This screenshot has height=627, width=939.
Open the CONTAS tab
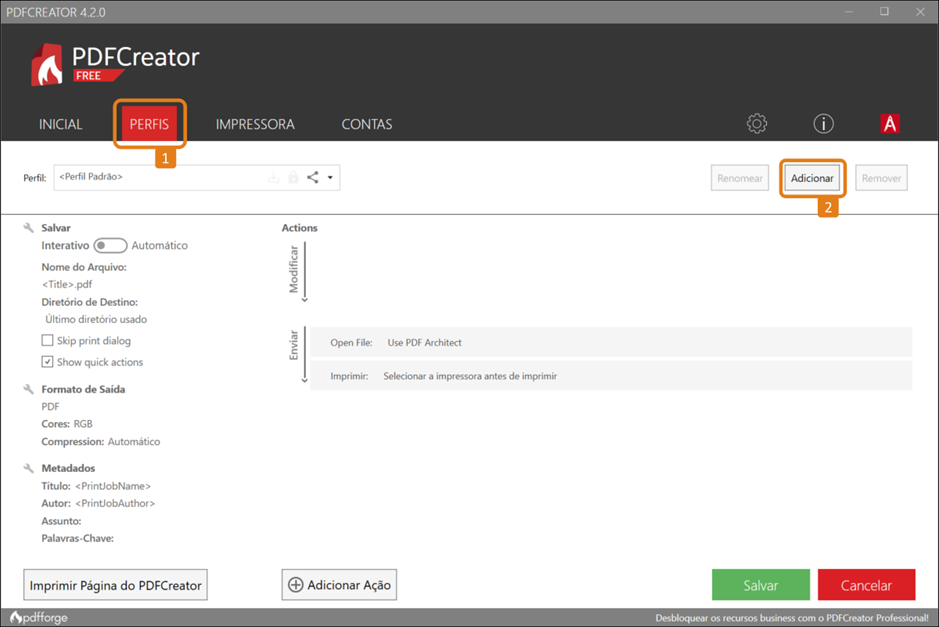click(367, 125)
